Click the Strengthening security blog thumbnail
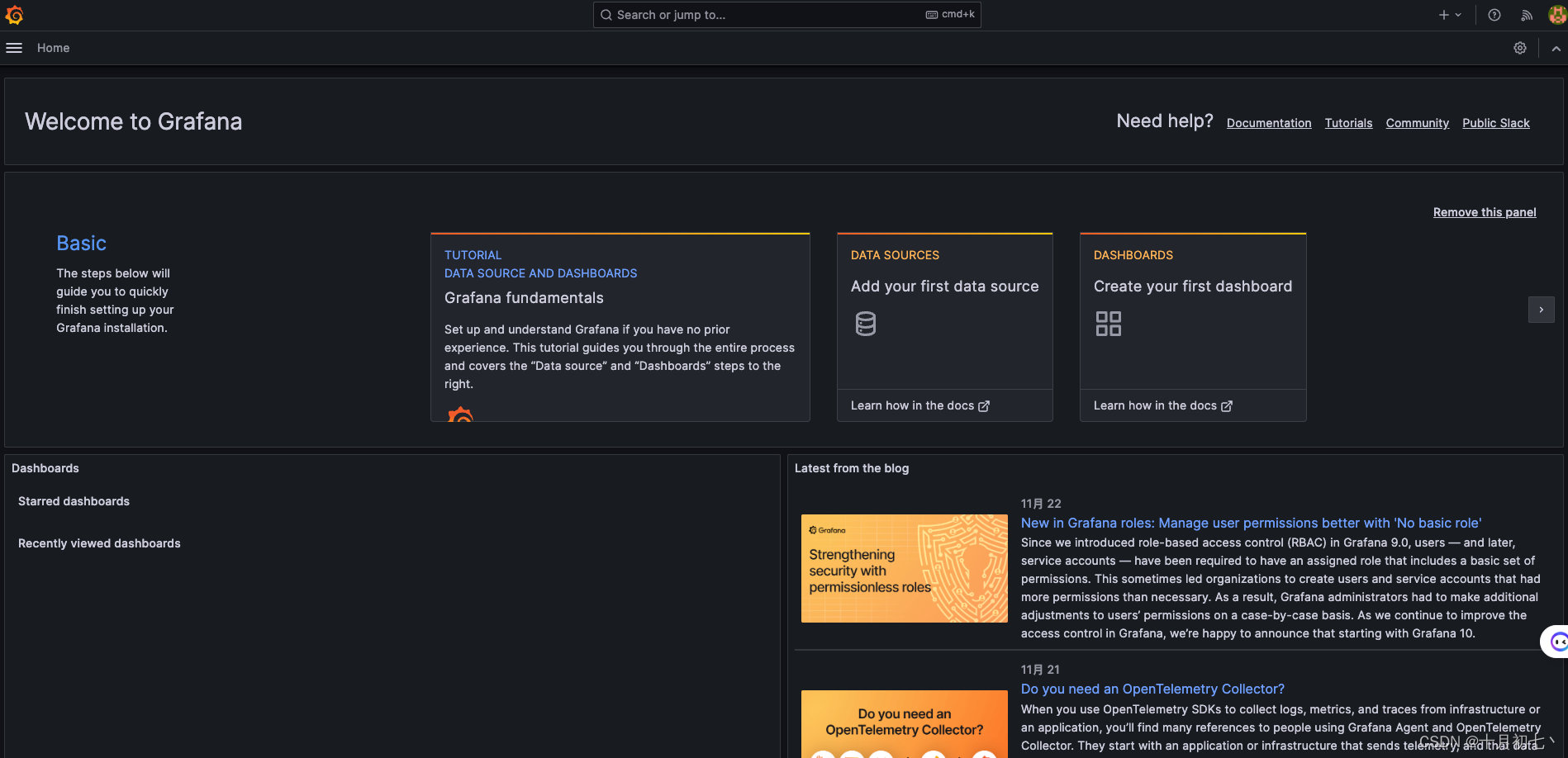The width and height of the screenshot is (1568, 758). 905,568
